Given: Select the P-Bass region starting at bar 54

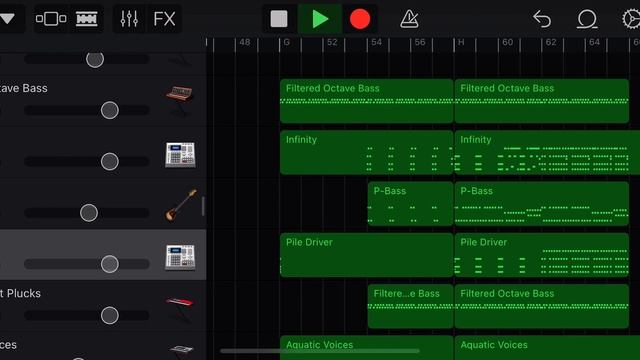Looking at the screenshot, I should point(410,204).
